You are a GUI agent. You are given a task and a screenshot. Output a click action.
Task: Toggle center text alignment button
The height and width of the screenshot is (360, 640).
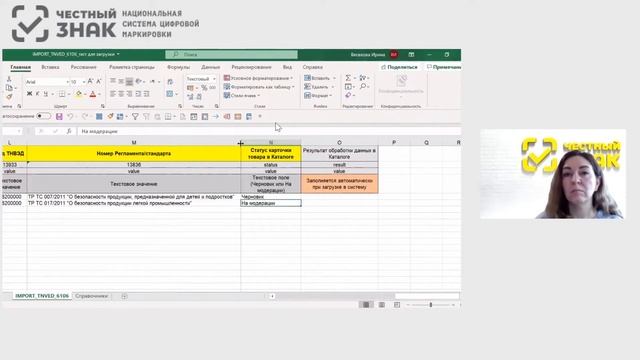[121, 94]
